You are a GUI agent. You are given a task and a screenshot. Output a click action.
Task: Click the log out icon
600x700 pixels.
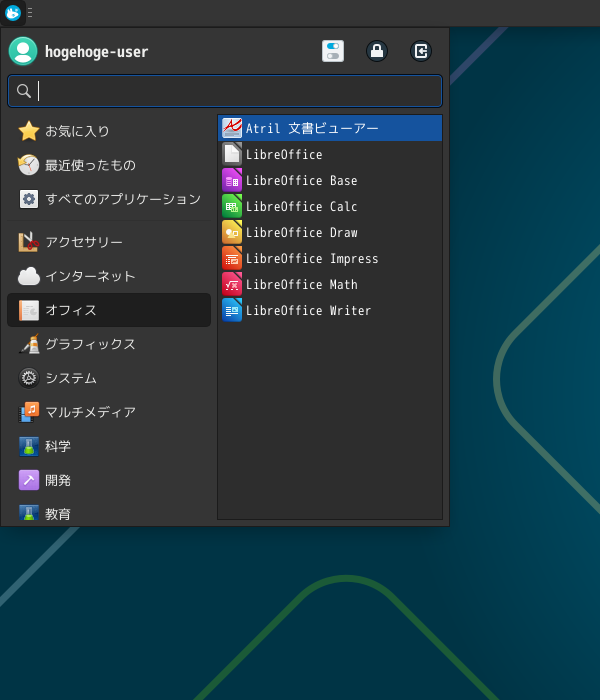(x=421, y=51)
